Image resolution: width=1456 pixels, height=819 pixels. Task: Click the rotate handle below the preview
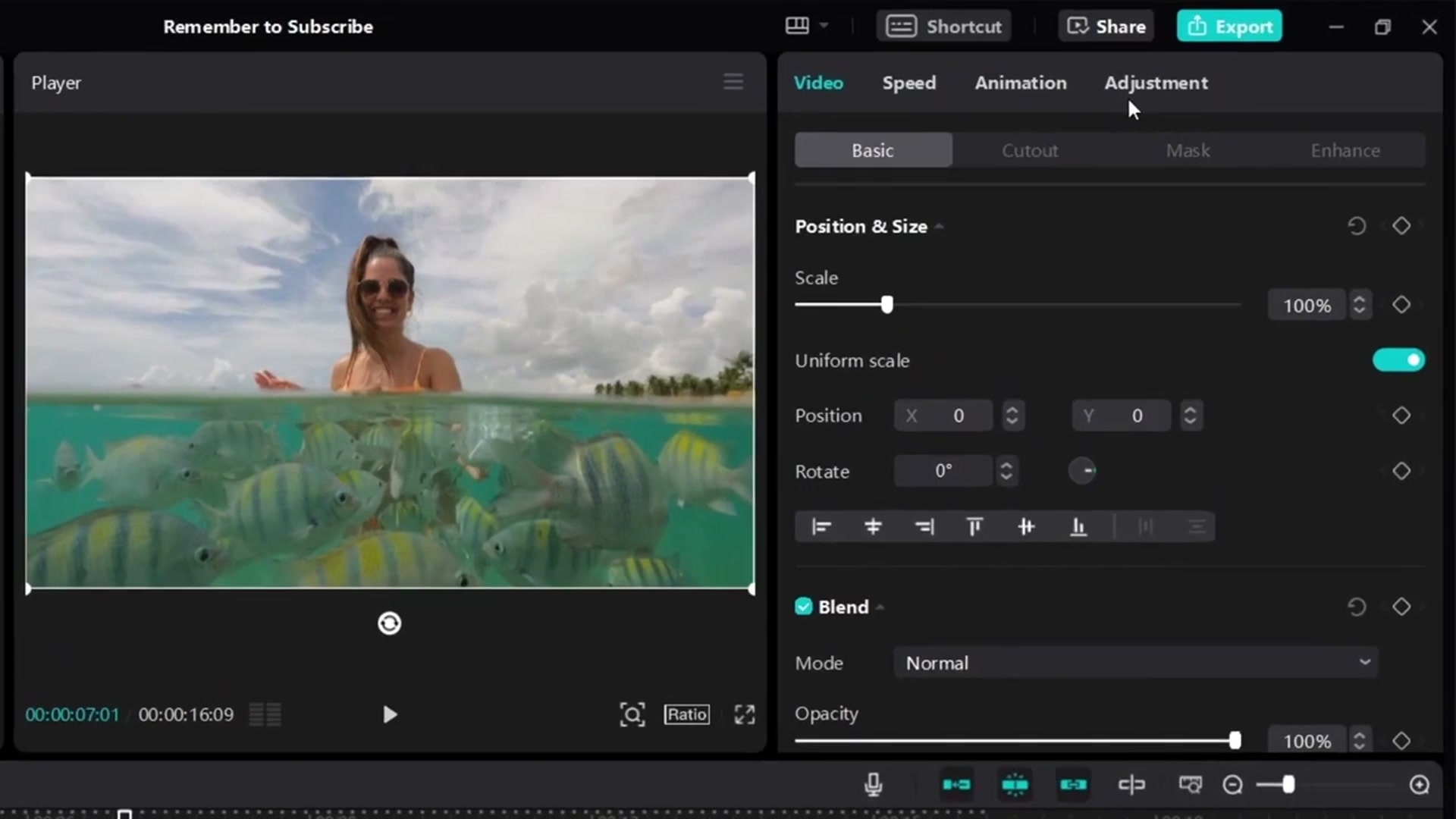(389, 623)
